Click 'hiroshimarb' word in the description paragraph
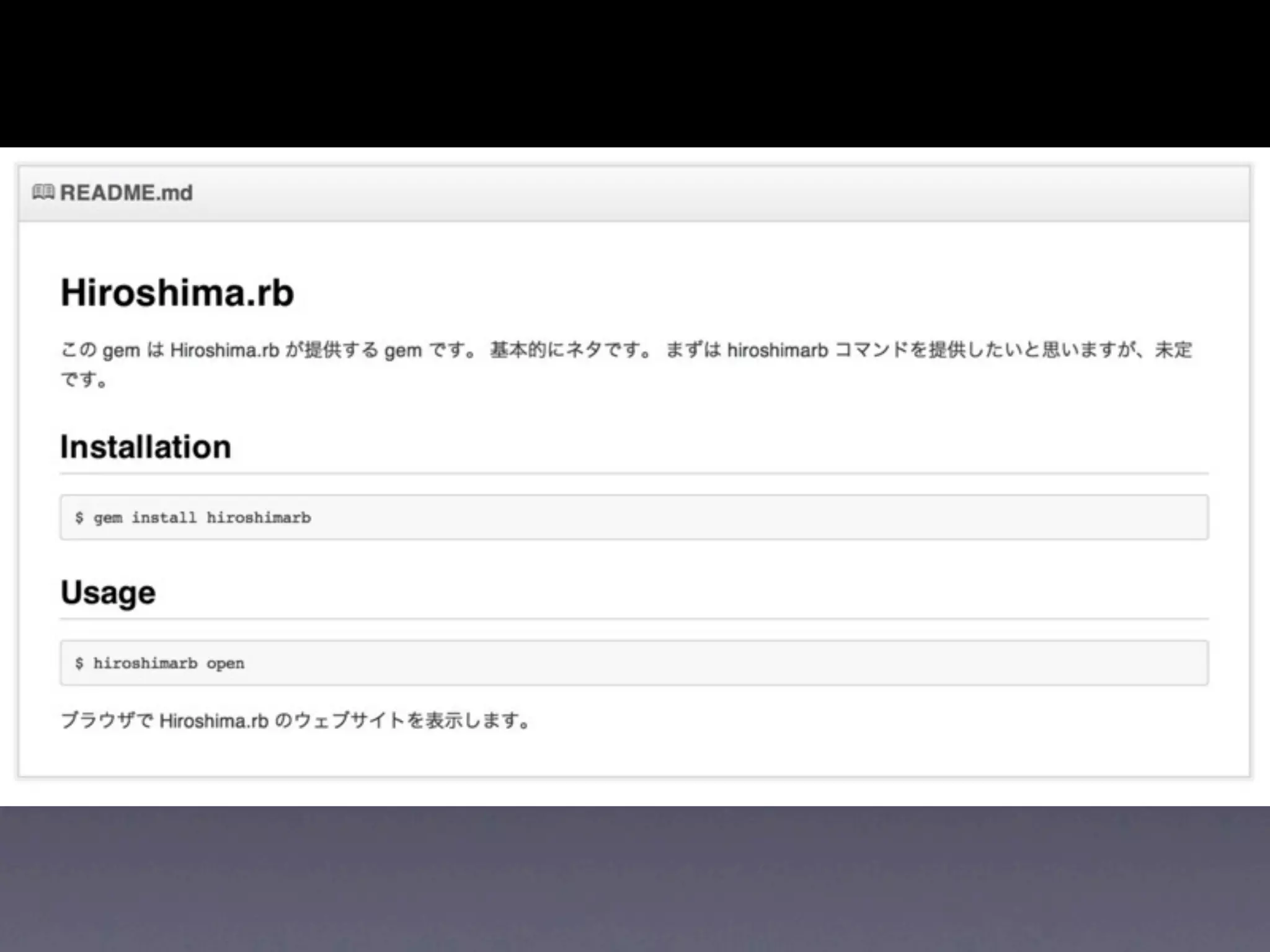 coord(777,350)
